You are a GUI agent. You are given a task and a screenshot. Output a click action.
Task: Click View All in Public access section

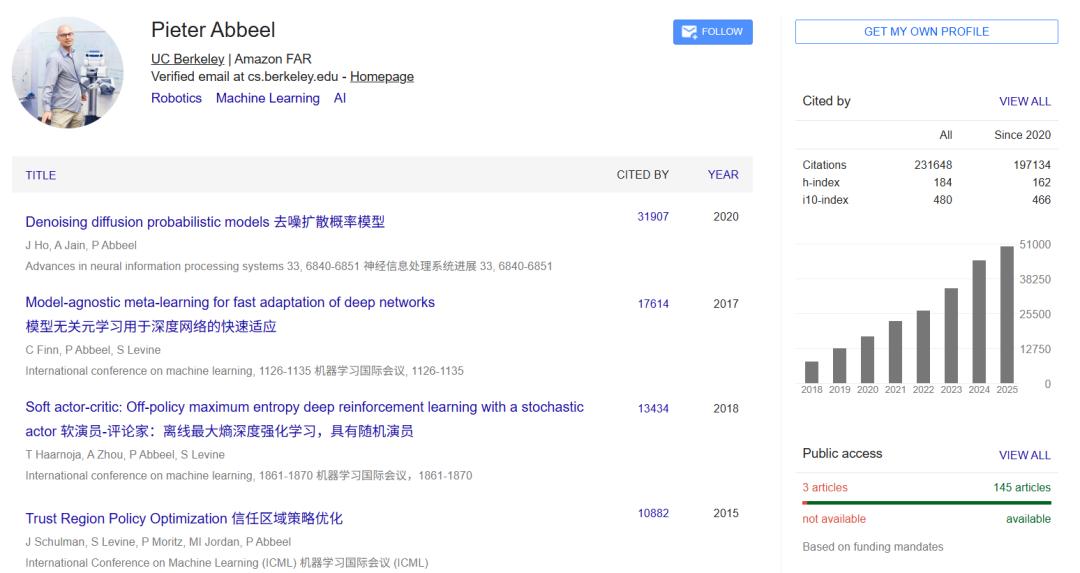point(1024,455)
